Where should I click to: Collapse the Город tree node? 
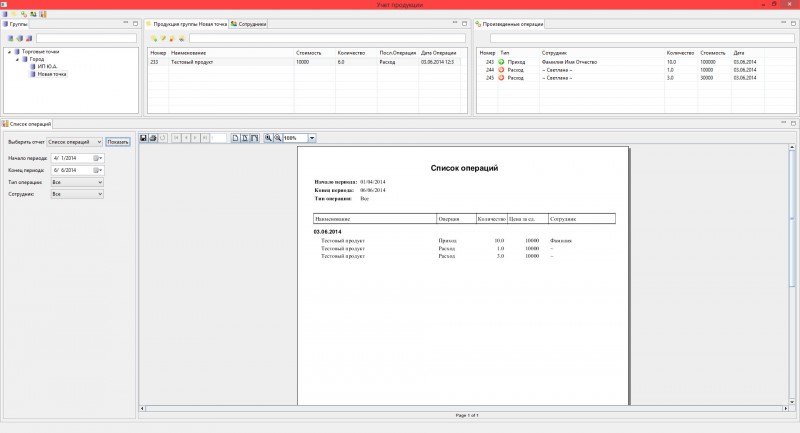coord(17,59)
